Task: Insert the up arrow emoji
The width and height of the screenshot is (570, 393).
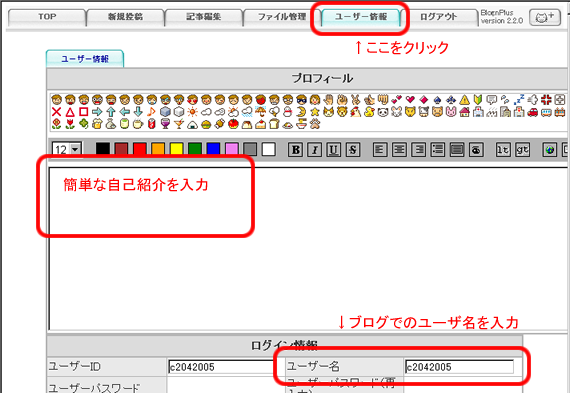Action: click(x=111, y=112)
